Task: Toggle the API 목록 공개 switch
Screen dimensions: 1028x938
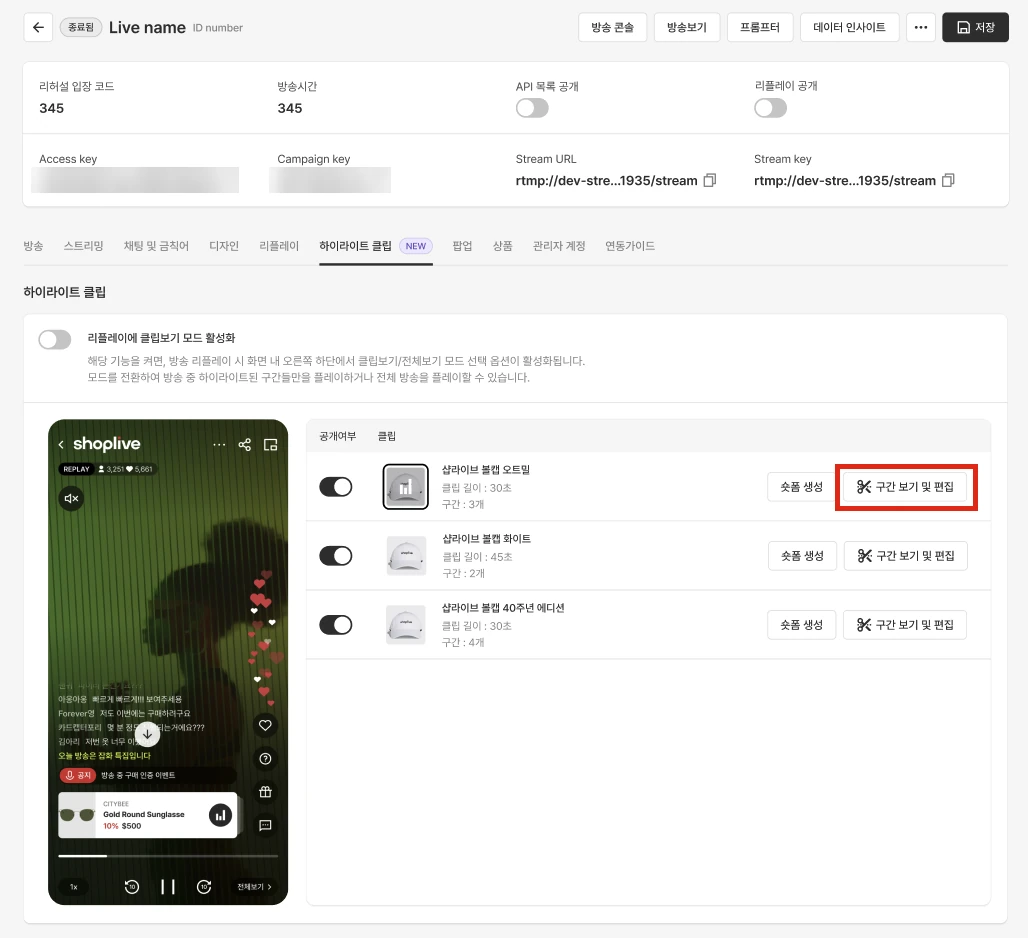Action: 532,108
